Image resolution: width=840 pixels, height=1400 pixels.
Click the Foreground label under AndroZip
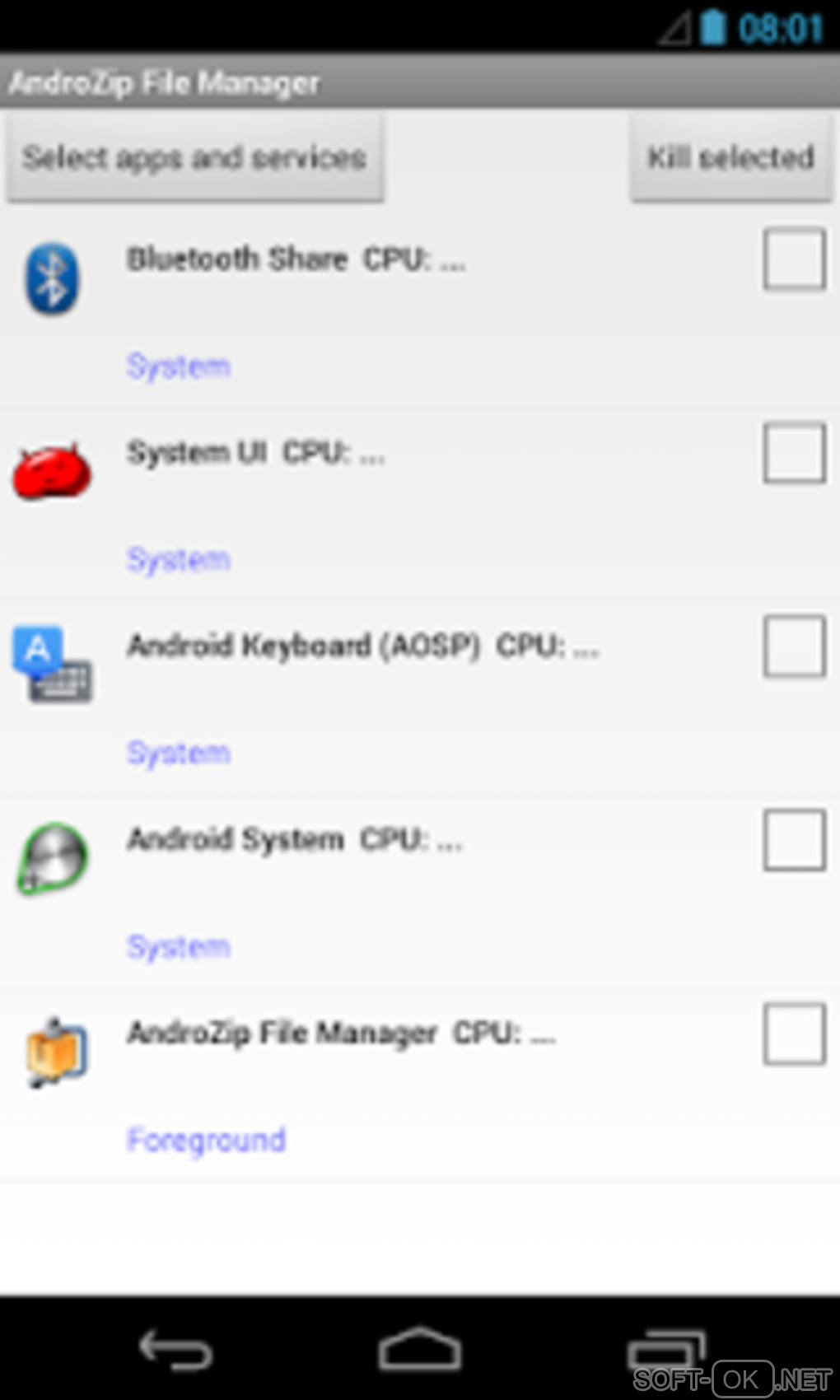point(206,1141)
